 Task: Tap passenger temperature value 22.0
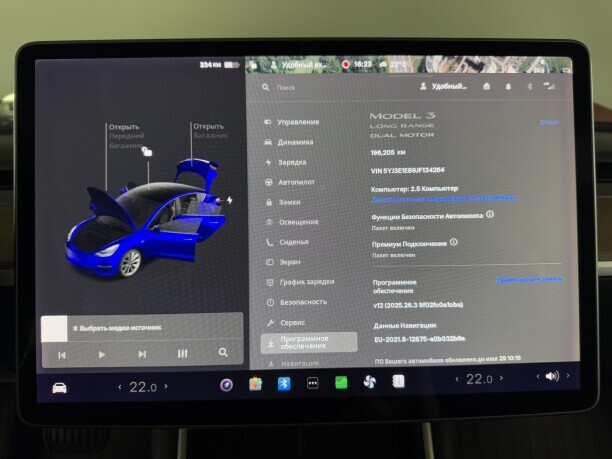(x=479, y=379)
